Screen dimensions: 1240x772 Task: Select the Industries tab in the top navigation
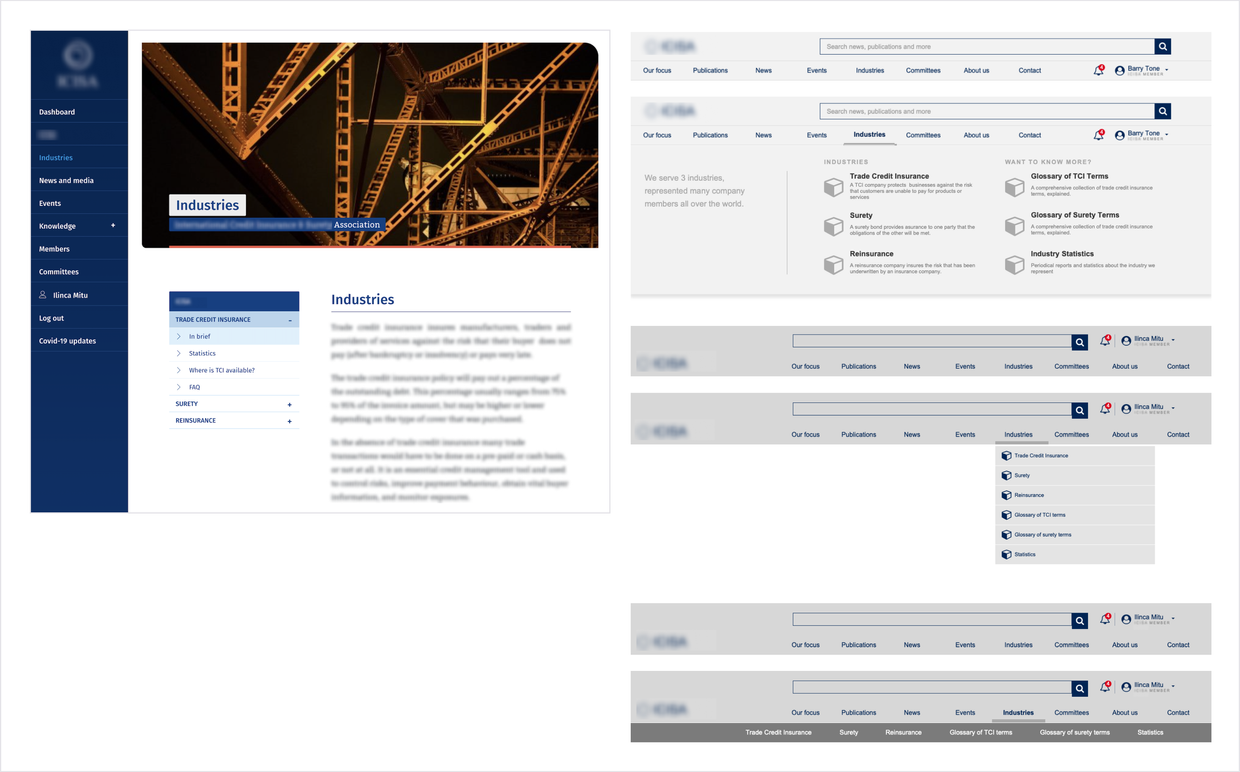[x=870, y=135]
